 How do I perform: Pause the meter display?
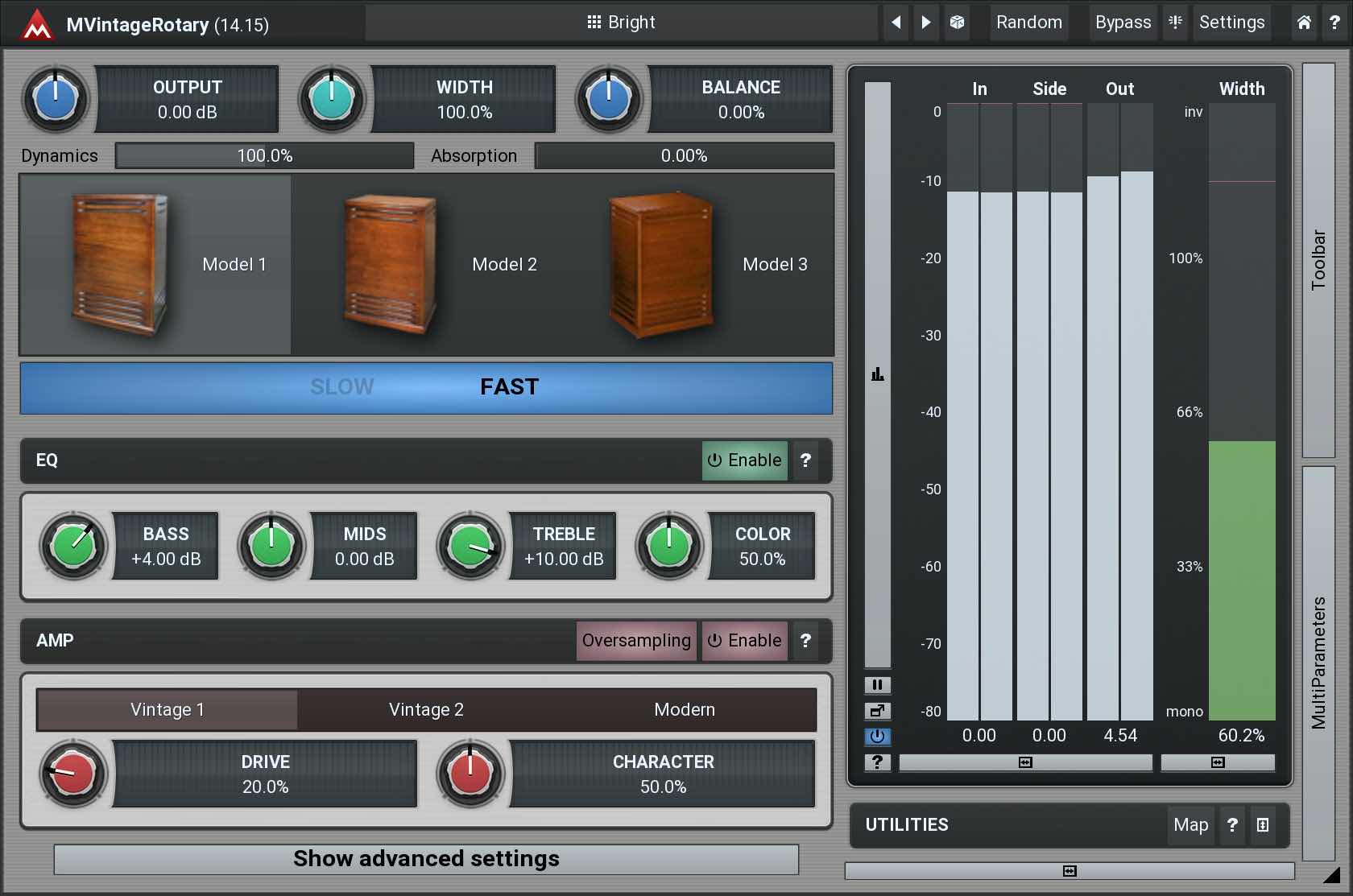877,685
